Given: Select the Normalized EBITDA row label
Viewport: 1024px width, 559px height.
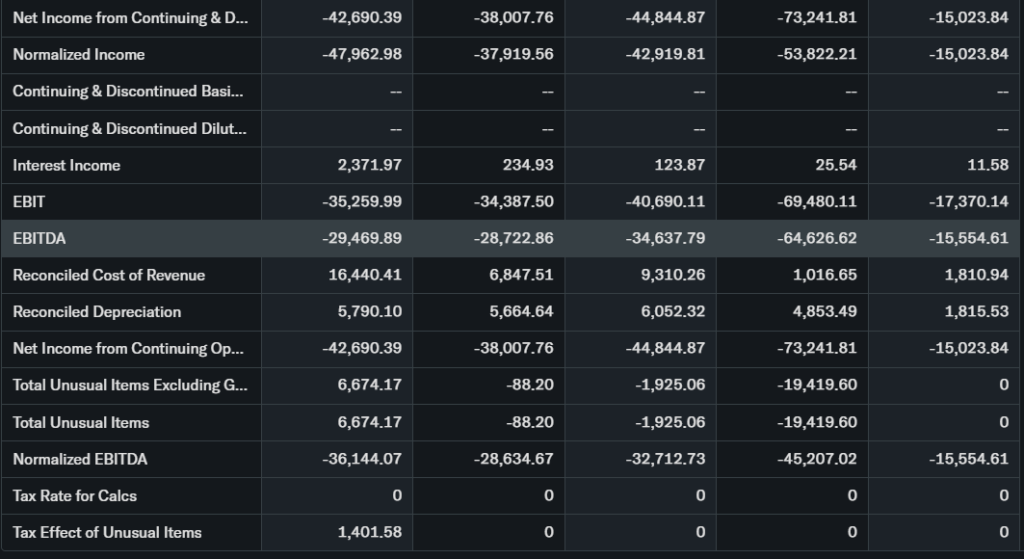Looking at the screenshot, I should pyautogui.click(x=80, y=460).
